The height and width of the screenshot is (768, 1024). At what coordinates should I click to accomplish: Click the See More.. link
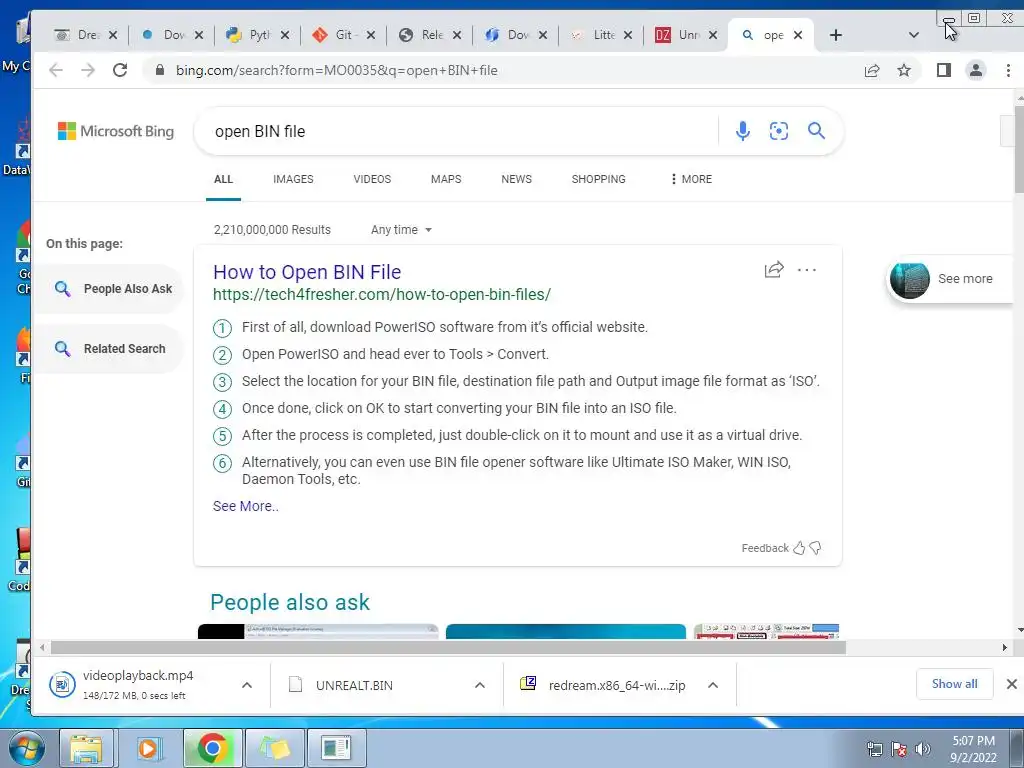(246, 506)
